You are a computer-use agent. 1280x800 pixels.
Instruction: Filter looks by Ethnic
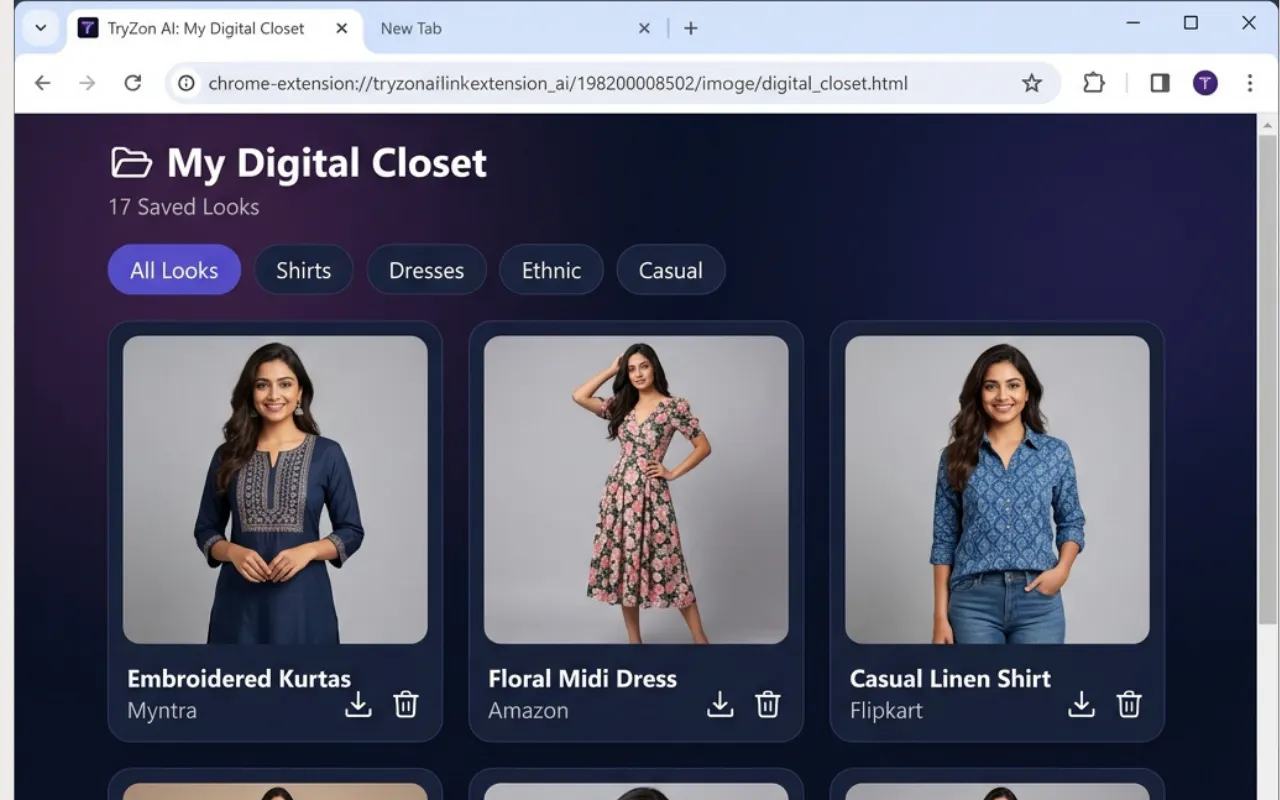552,270
